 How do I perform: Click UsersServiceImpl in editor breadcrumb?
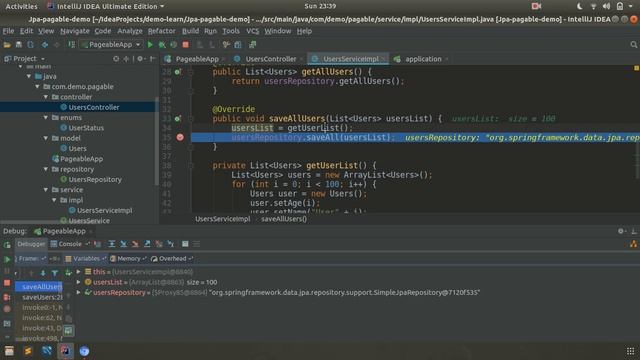(x=222, y=219)
